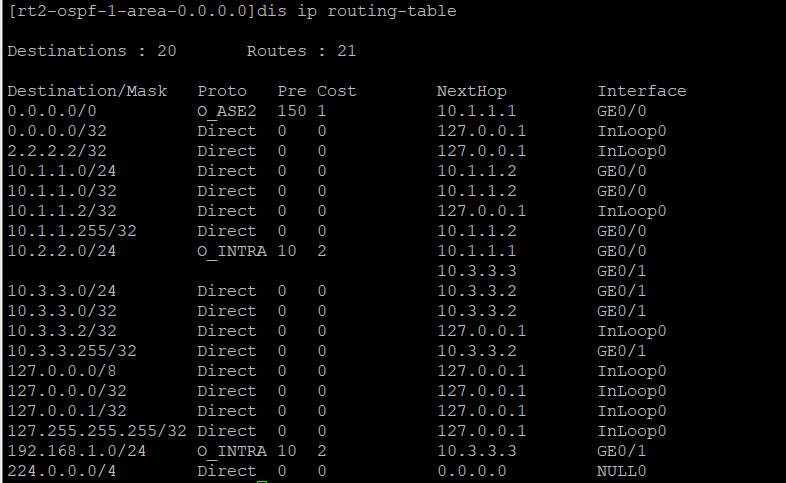Click O_INTRA in the 192.168.1.0/24 row
Image resolution: width=786 pixels, height=483 pixels.
click(x=232, y=452)
